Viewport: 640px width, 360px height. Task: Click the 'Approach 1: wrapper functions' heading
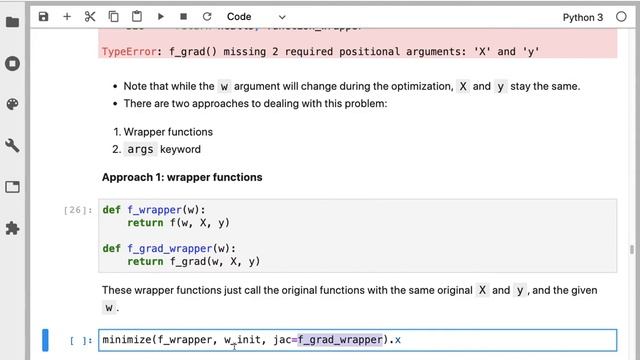pos(182,177)
